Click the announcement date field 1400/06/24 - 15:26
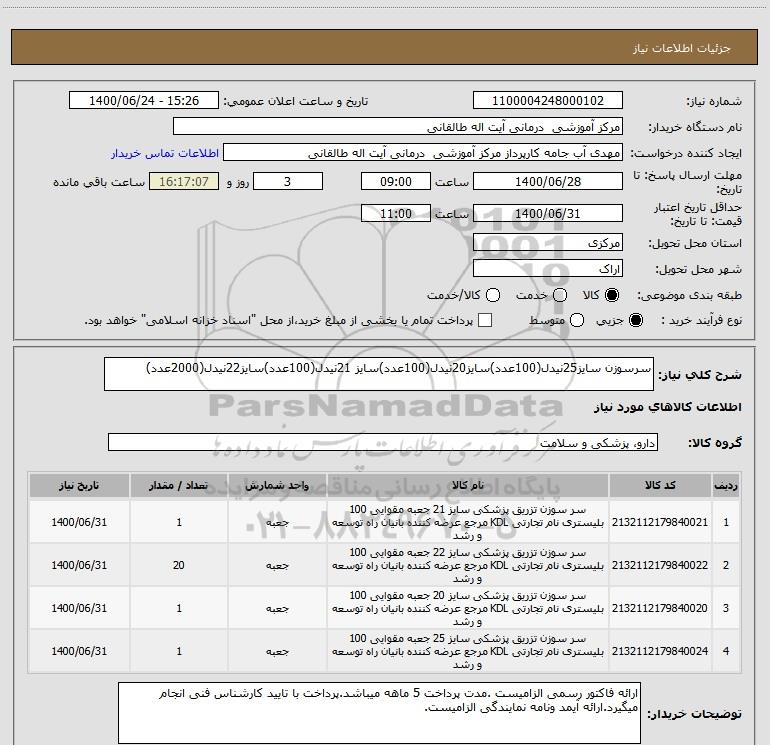This screenshot has width=770, height=745. point(144,101)
